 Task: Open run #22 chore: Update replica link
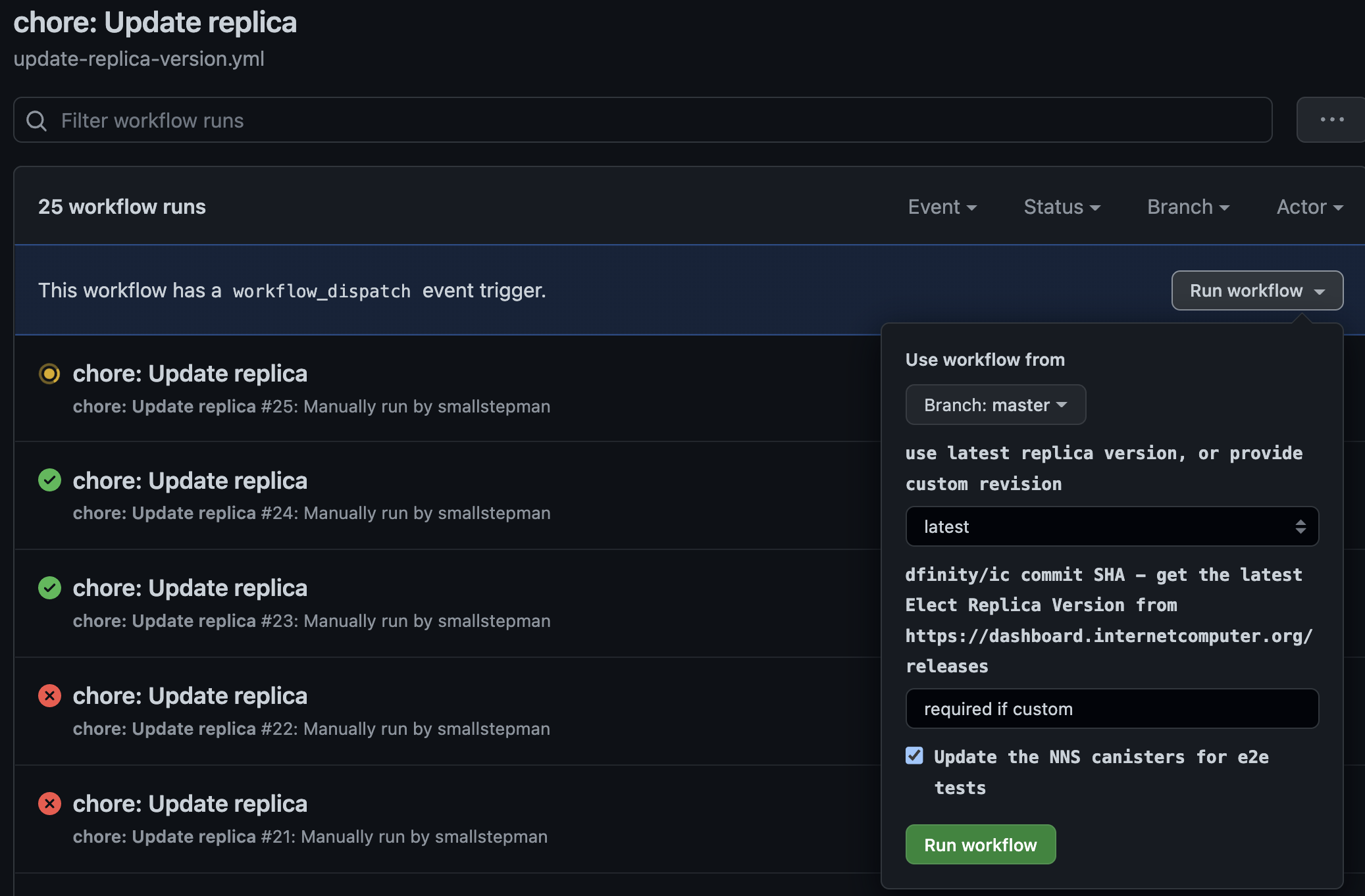(190, 695)
